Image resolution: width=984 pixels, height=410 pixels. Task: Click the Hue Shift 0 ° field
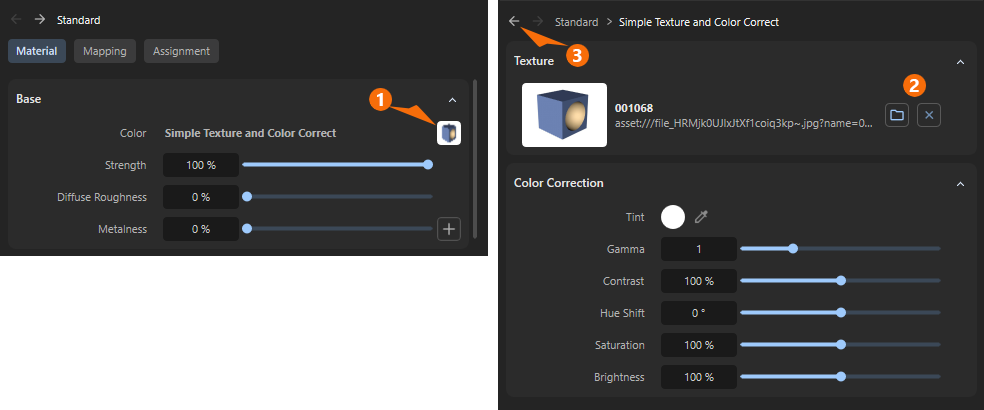[x=698, y=313]
